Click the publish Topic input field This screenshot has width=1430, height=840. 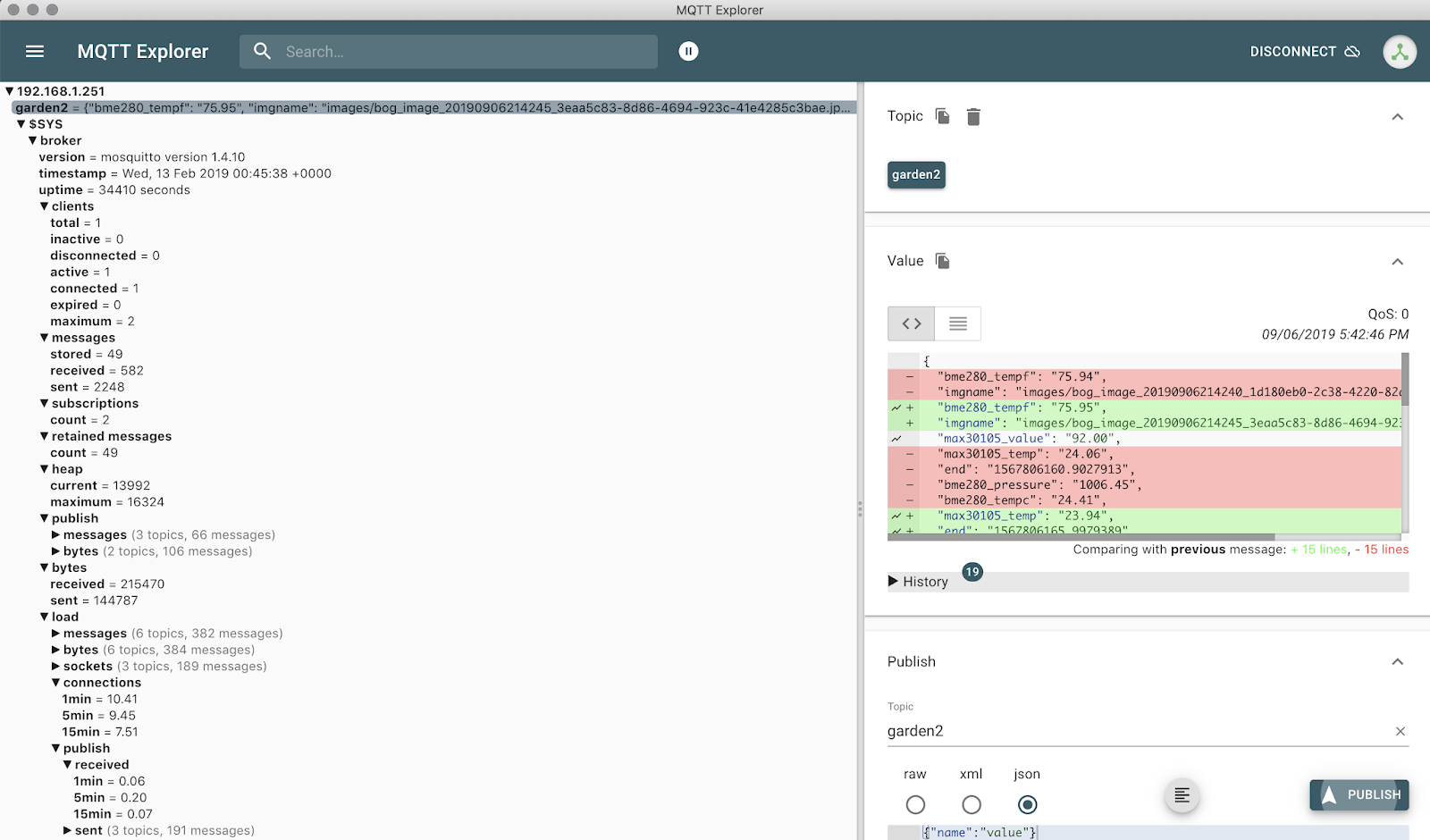[x=1137, y=731]
